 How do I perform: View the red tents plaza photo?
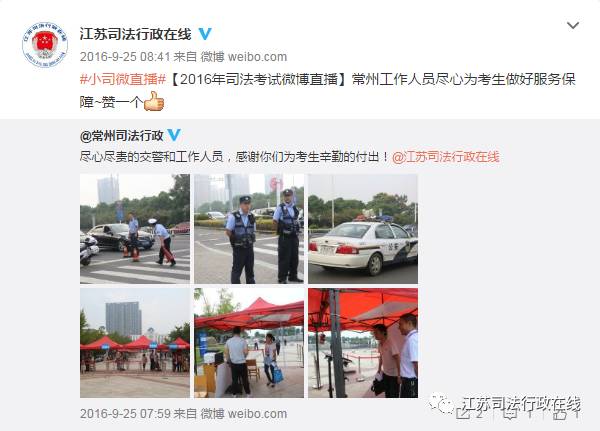pyautogui.click(x=135, y=343)
